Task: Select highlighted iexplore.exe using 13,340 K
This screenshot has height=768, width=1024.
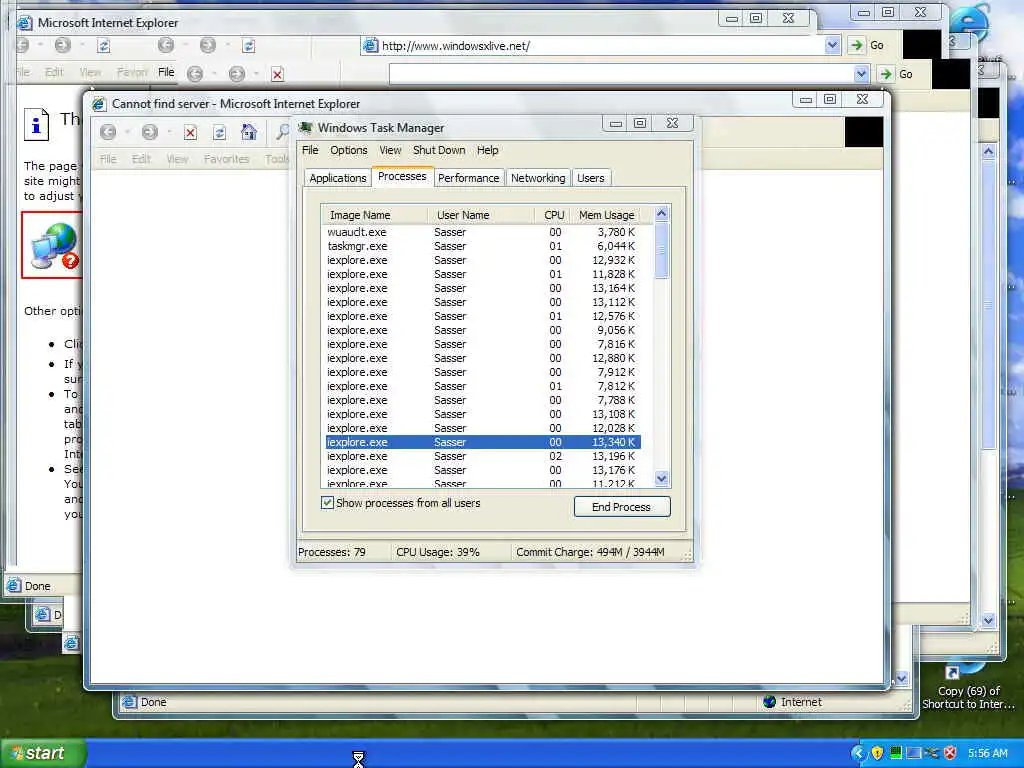Action: click(483, 442)
